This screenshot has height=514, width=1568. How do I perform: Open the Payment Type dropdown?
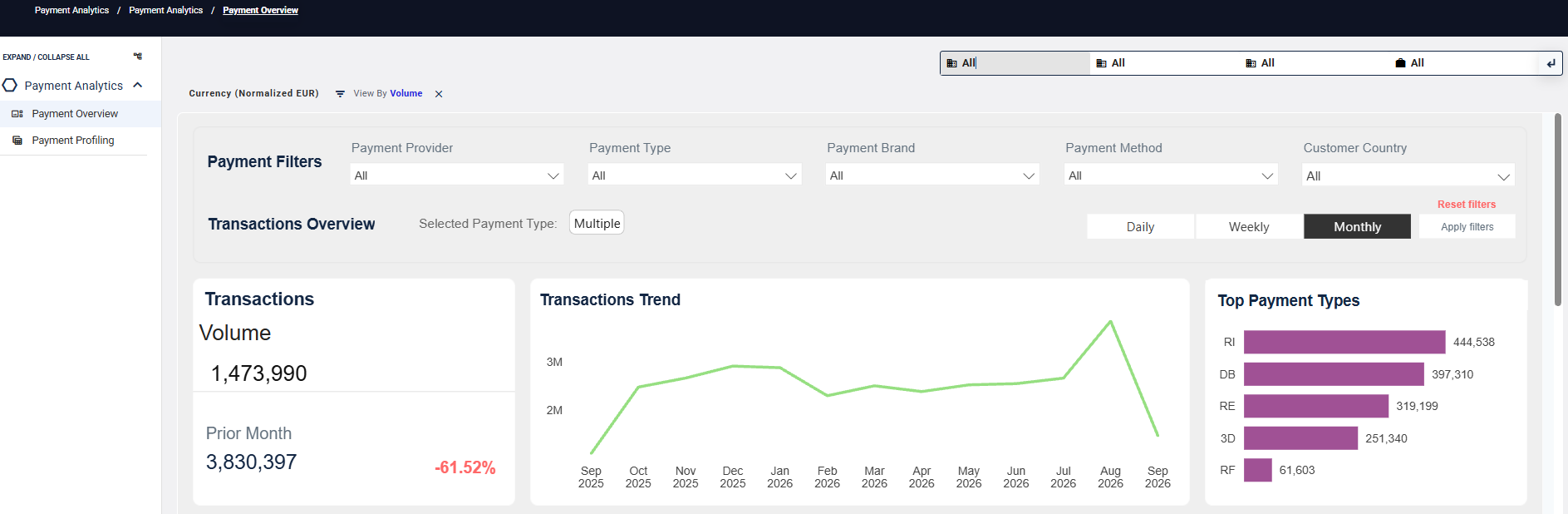[695, 175]
